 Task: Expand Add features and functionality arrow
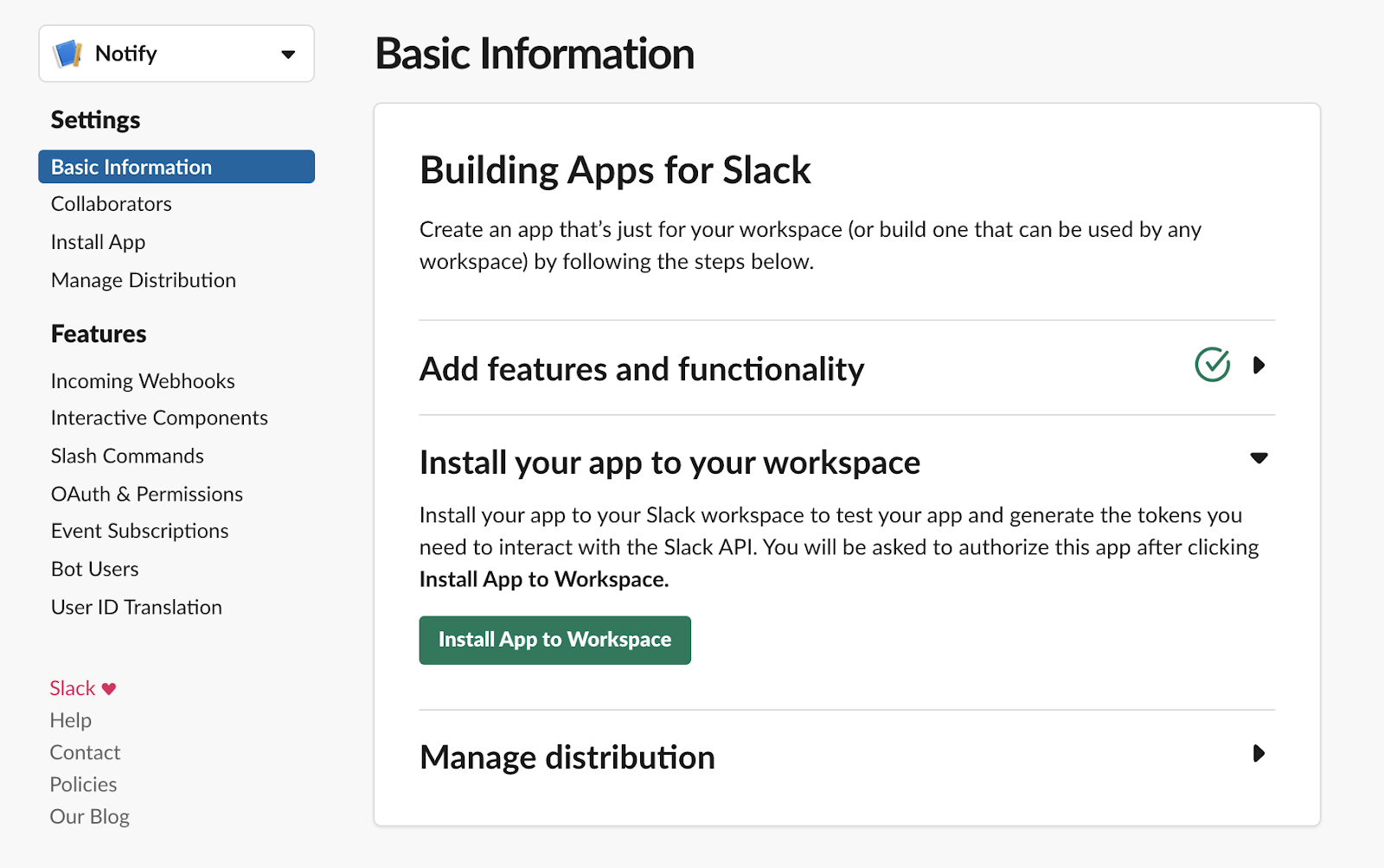tap(1259, 366)
